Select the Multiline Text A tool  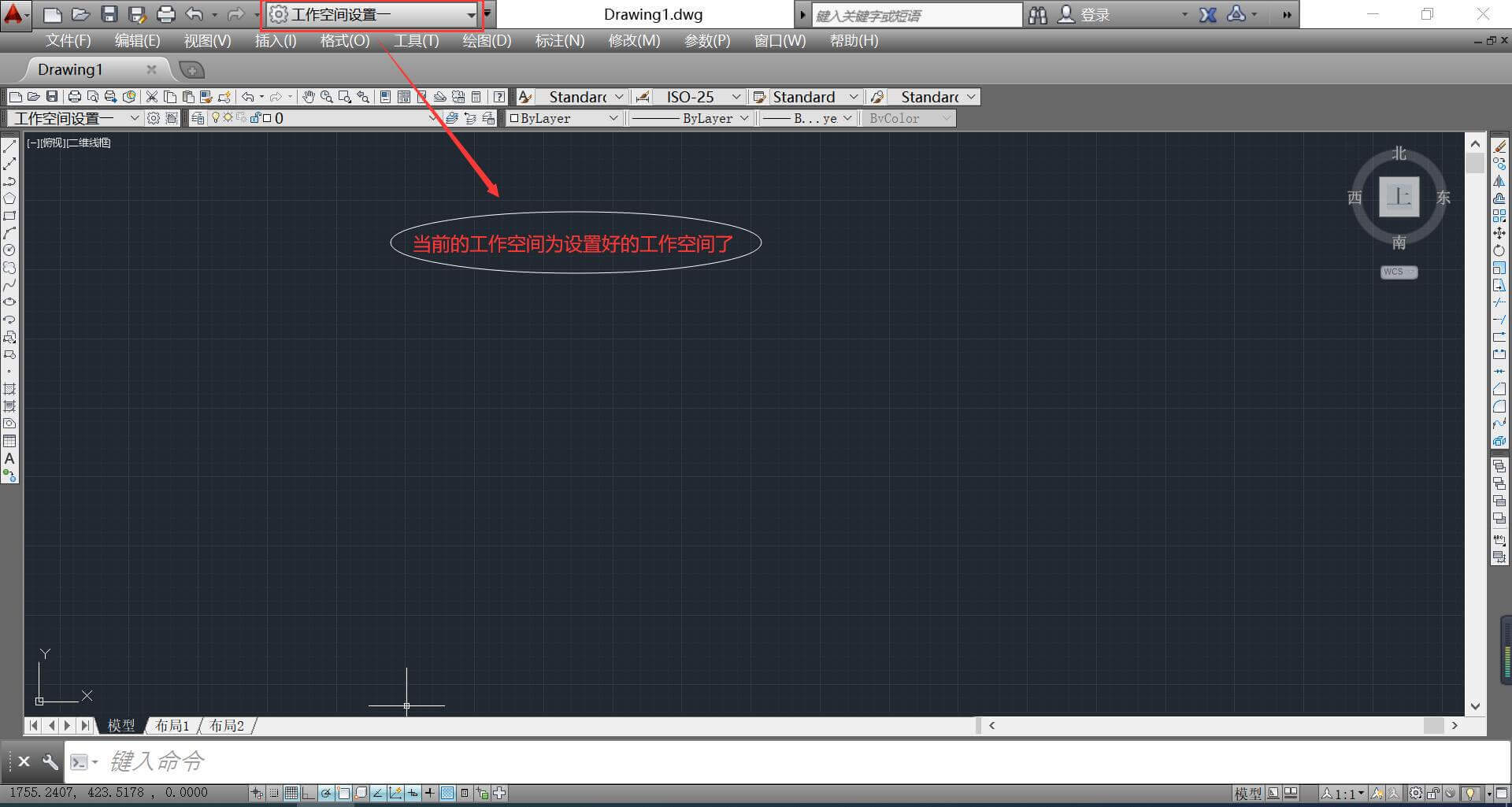tap(9, 458)
